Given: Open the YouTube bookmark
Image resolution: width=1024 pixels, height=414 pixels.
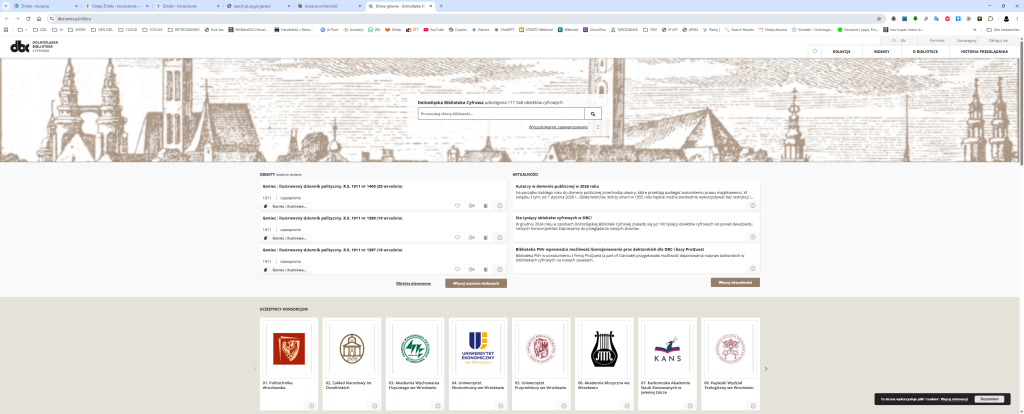Looking at the screenshot, I should 434,29.
